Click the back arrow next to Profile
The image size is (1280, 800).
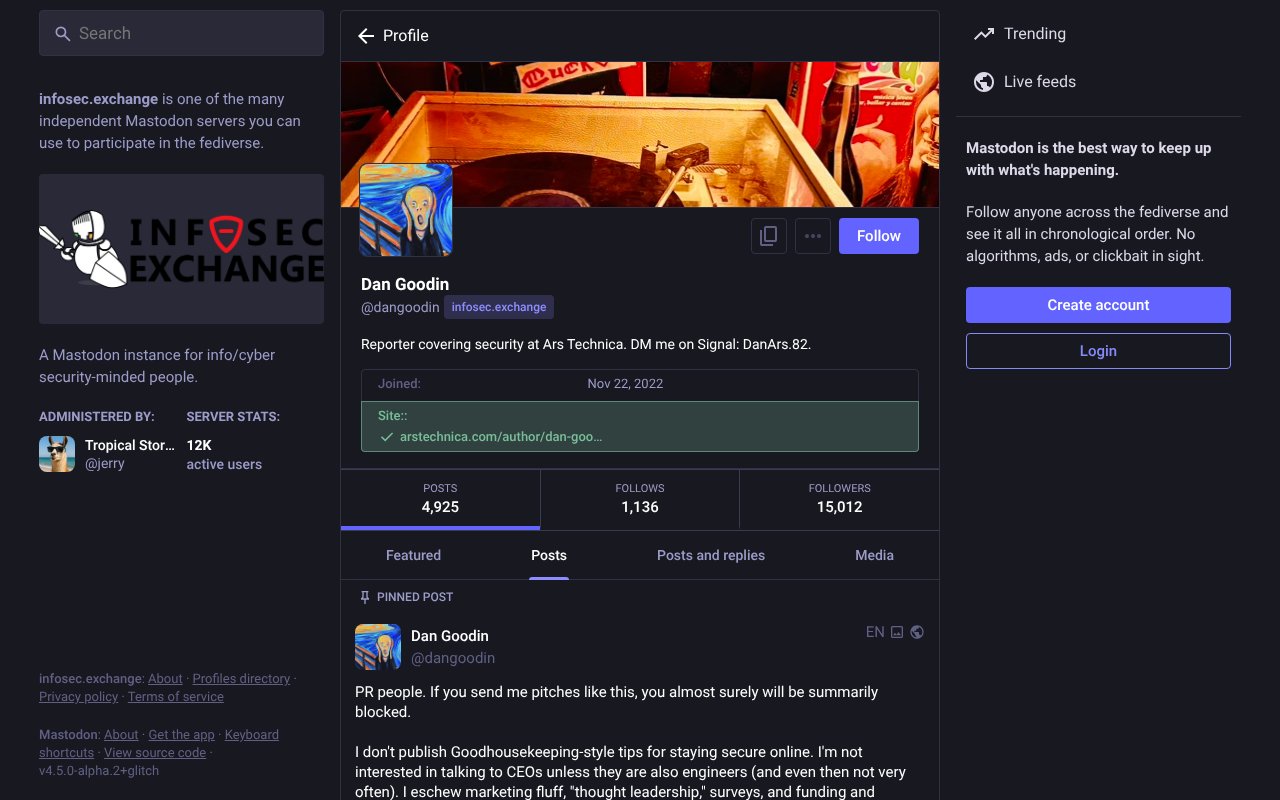366,36
